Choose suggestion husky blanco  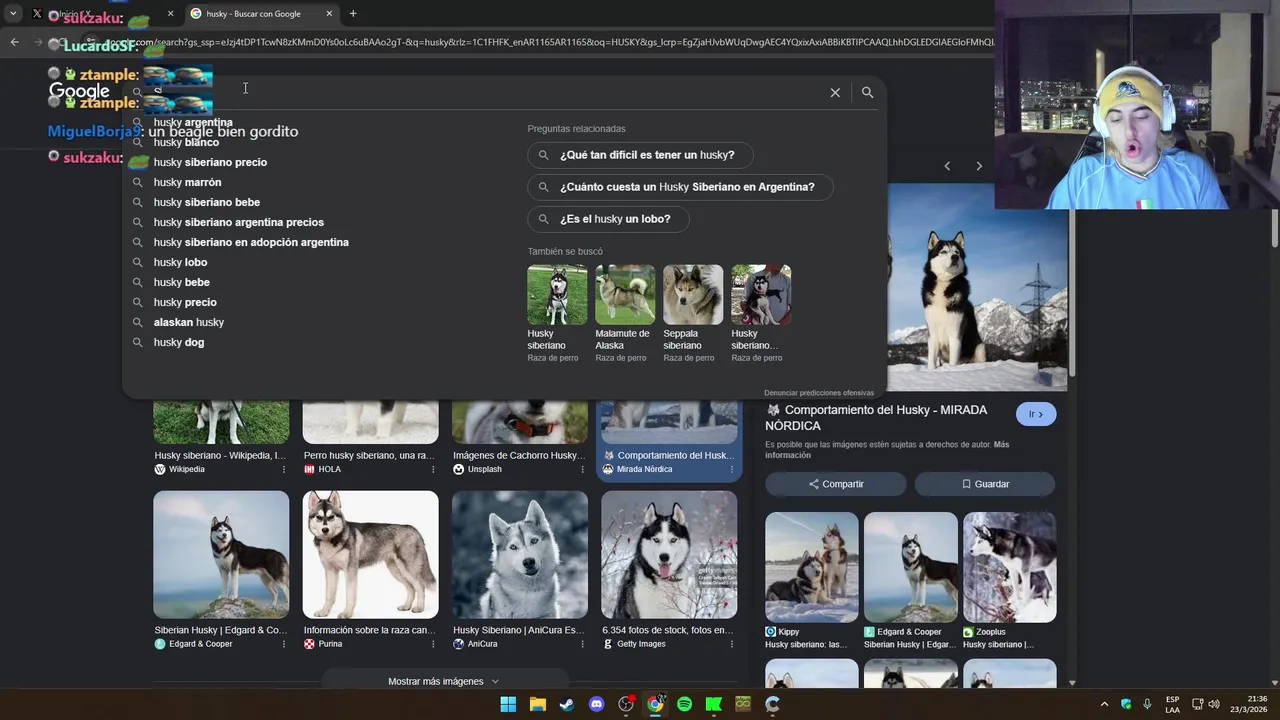(x=186, y=142)
